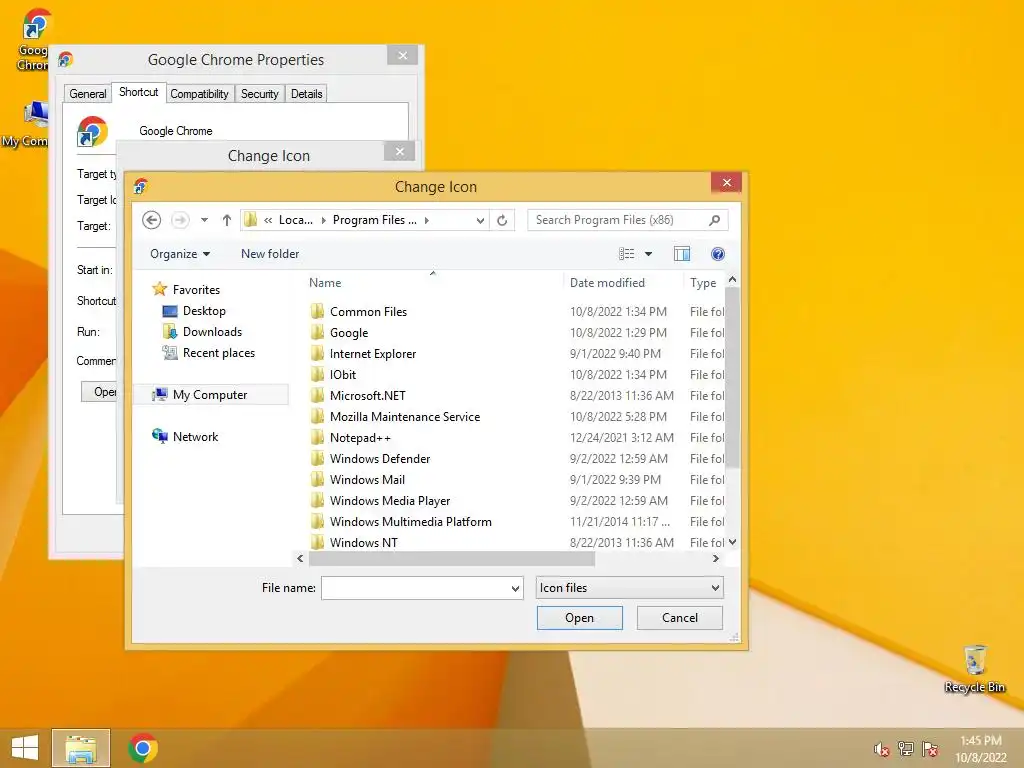Click Recent places icon in sidebar
Screen dimensions: 1024x768
pos(170,353)
